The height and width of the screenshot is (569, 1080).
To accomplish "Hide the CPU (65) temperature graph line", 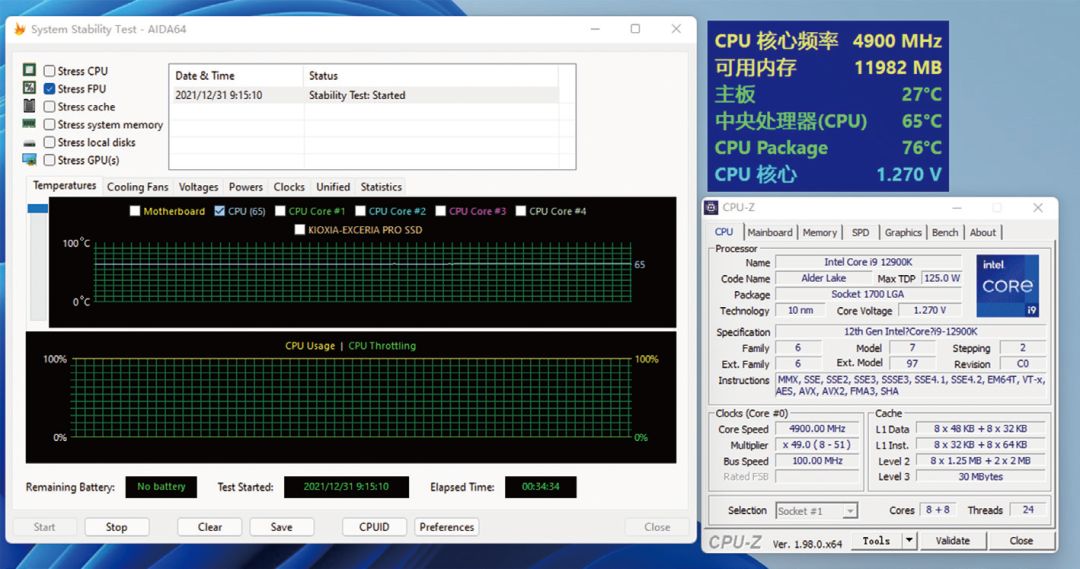I will [220, 211].
